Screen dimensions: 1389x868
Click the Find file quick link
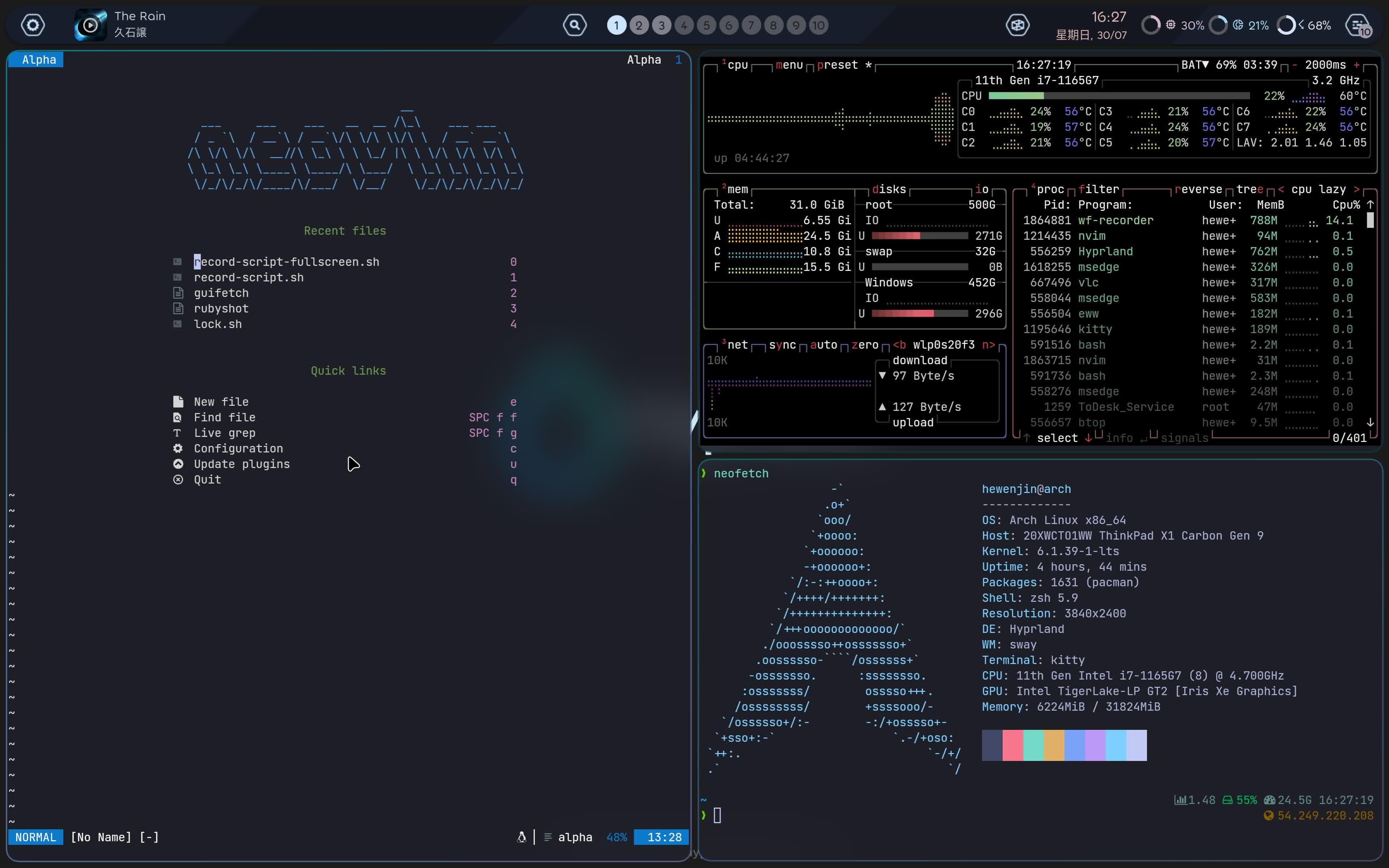(224, 417)
